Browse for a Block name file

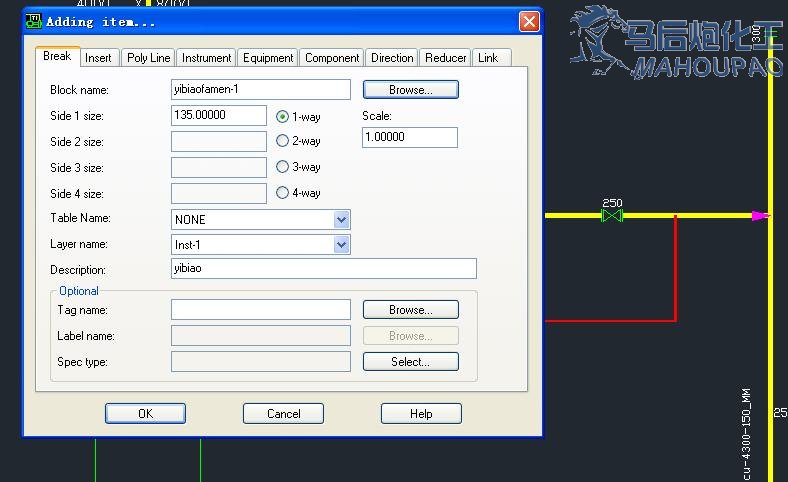[410, 90]
